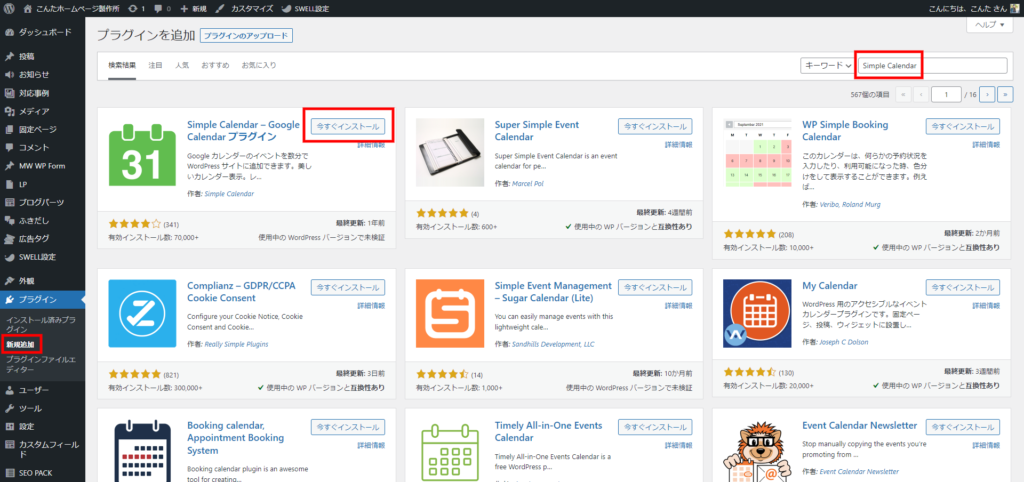Switch to the おすすめ tab
The height and width of the screenshot is (482, 1024).
[x=215, y=65]
